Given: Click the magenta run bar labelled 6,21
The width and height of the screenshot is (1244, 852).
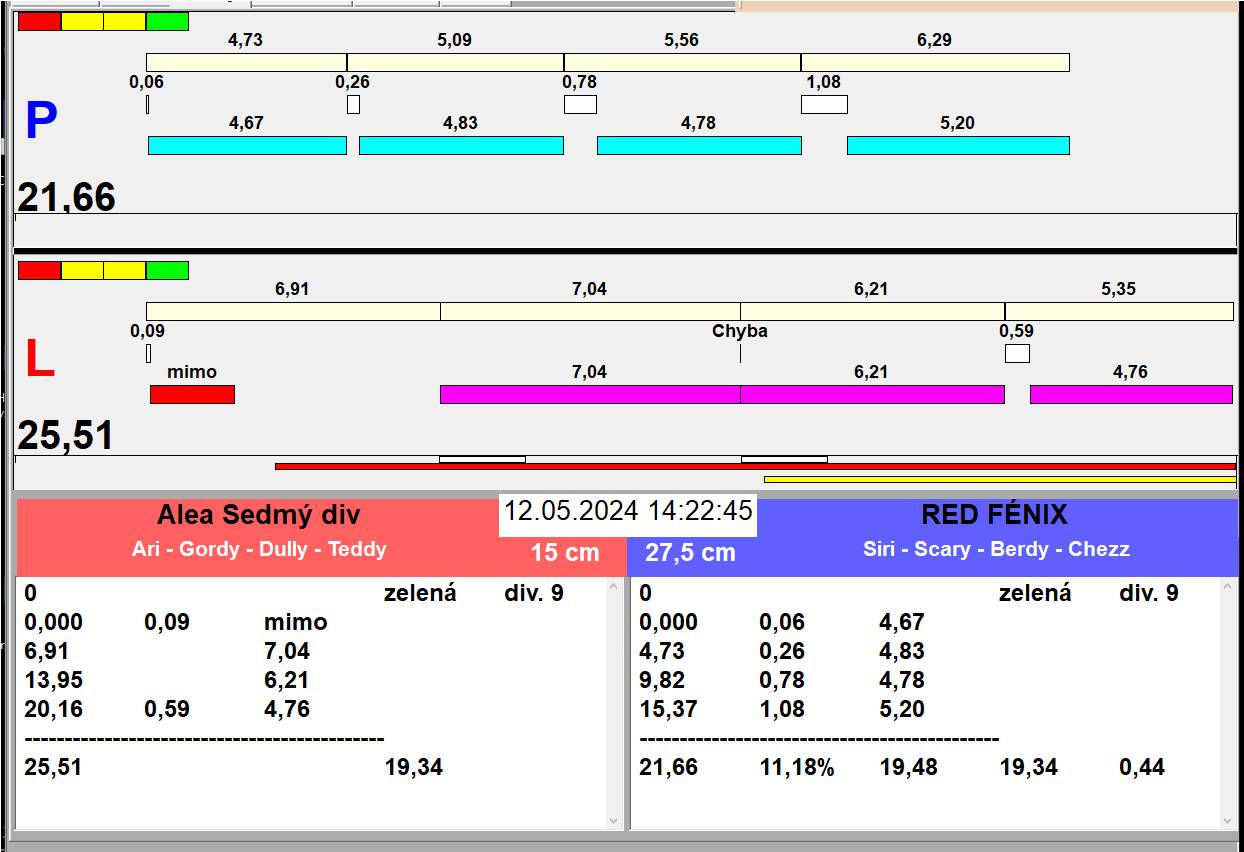Looking at the screenshot, I should [872, 394].
